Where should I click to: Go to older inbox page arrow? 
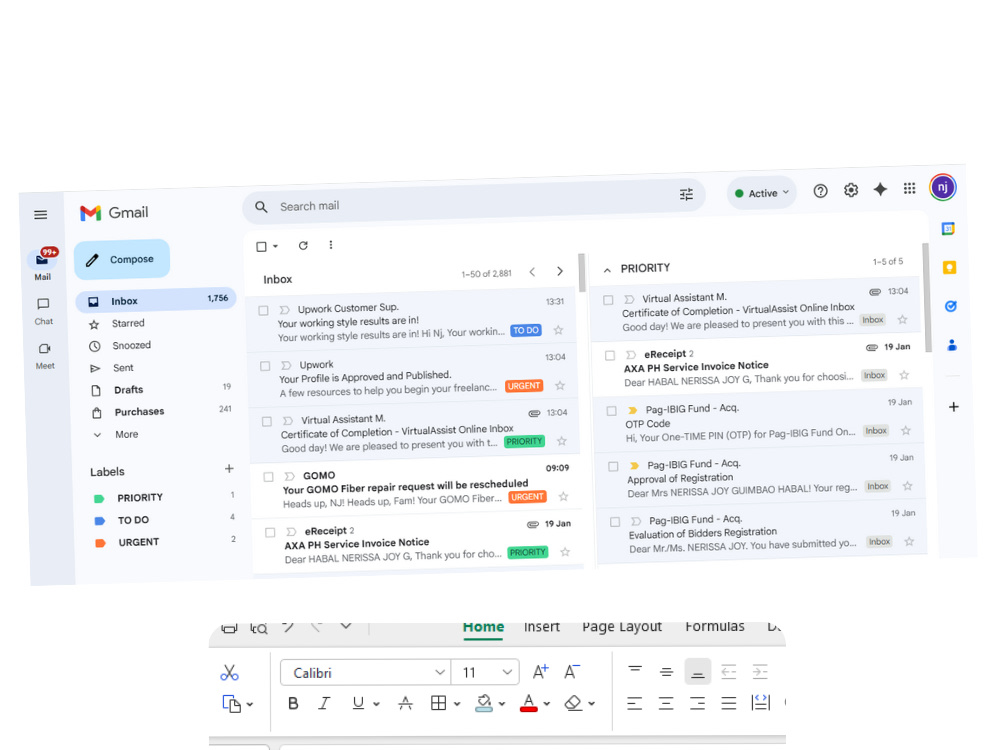point(560,271)
